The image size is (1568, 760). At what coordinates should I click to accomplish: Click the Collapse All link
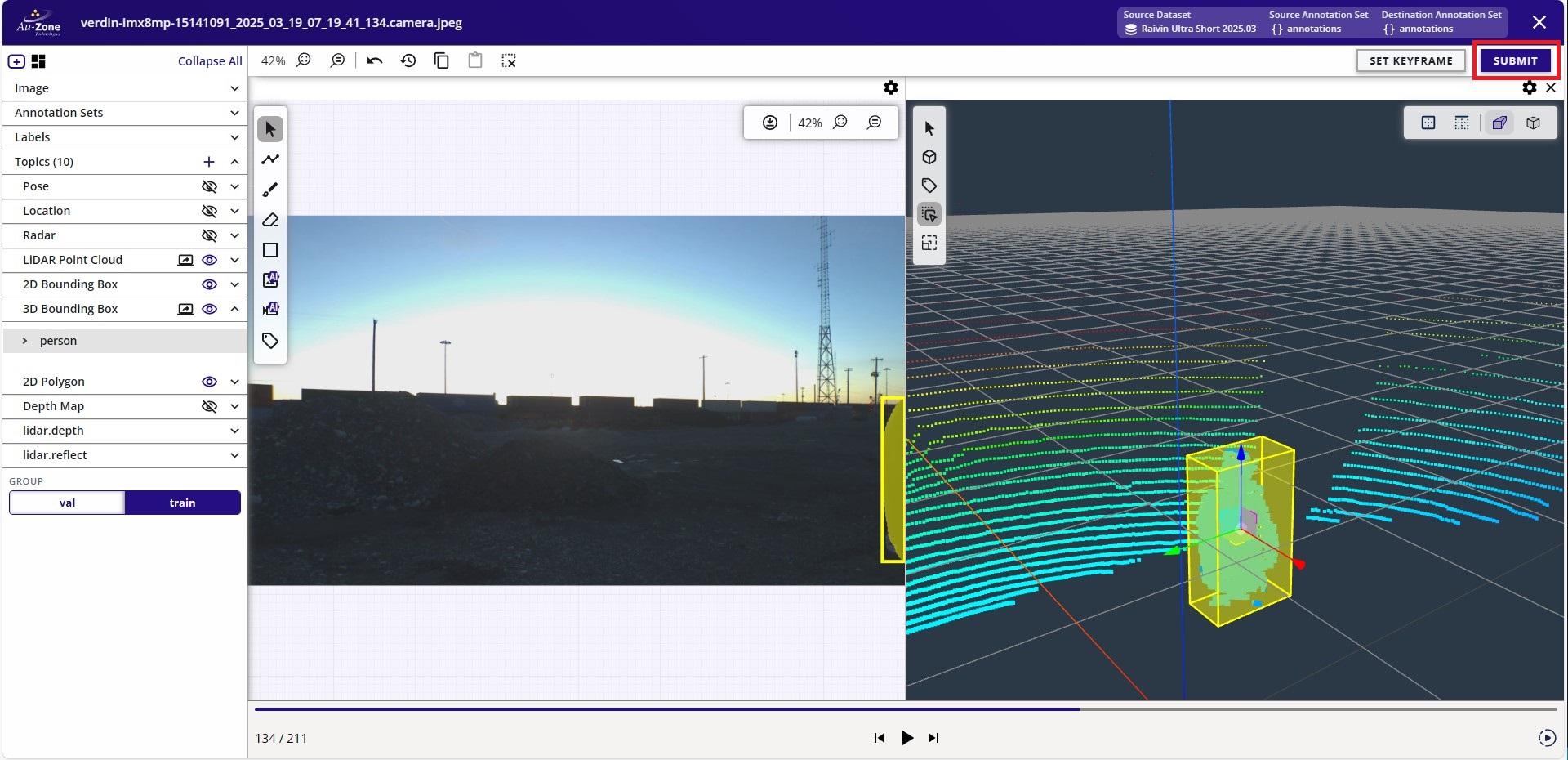click(210, 61)
